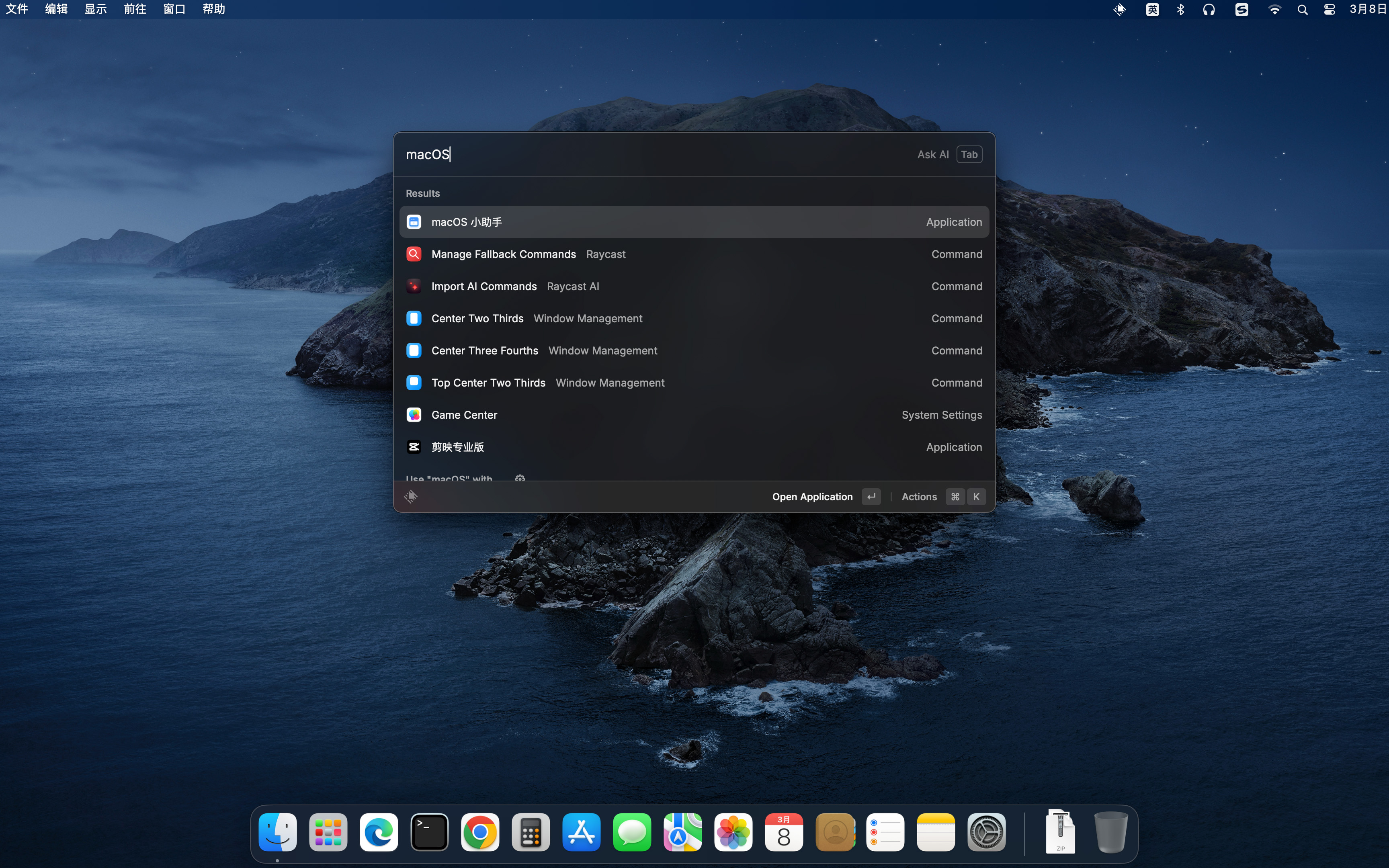1389x868 pixels.
Task: Open Spotlight search in menu bar
Action: point(1302,10)
